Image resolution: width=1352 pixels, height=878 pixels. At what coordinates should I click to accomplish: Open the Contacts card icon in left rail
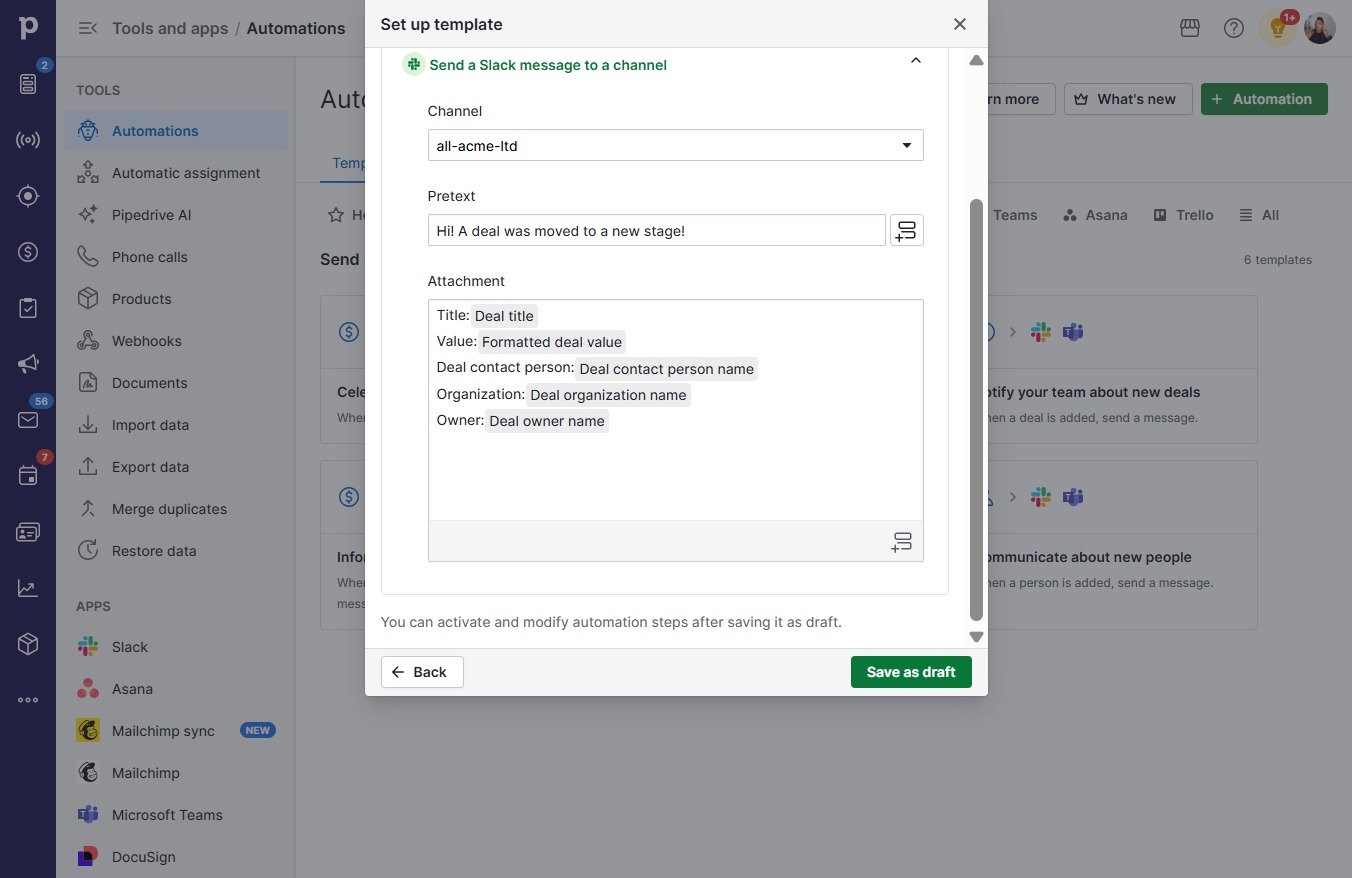[x=28, y=532]
